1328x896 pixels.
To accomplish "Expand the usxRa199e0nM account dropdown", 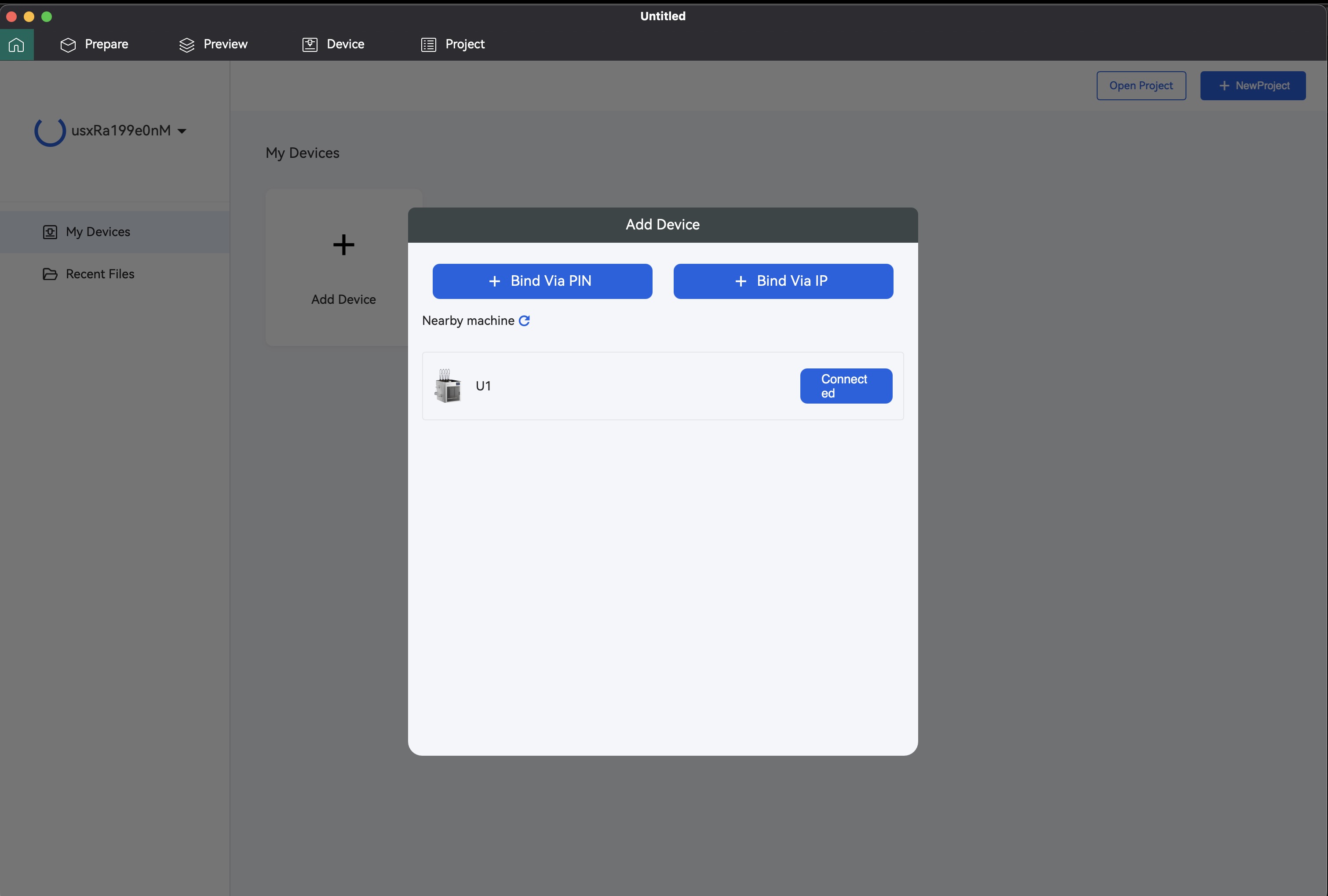I will pyautogui.click(x=182, y=131).
